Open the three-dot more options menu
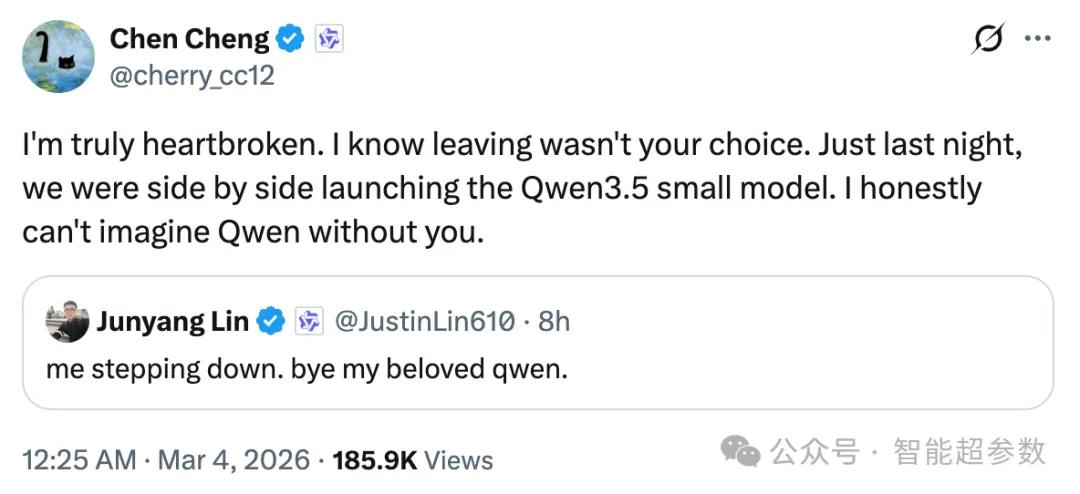Screen dimensions: 1080x494 (x=1037, y=39)
